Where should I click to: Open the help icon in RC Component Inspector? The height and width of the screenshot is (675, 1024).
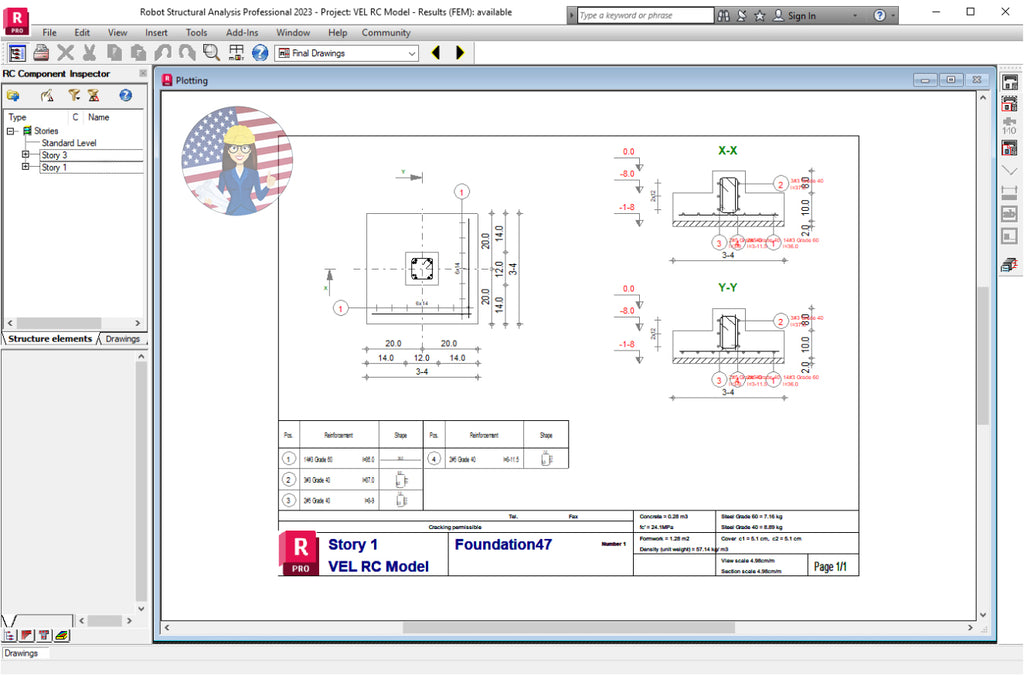(125, 95)
